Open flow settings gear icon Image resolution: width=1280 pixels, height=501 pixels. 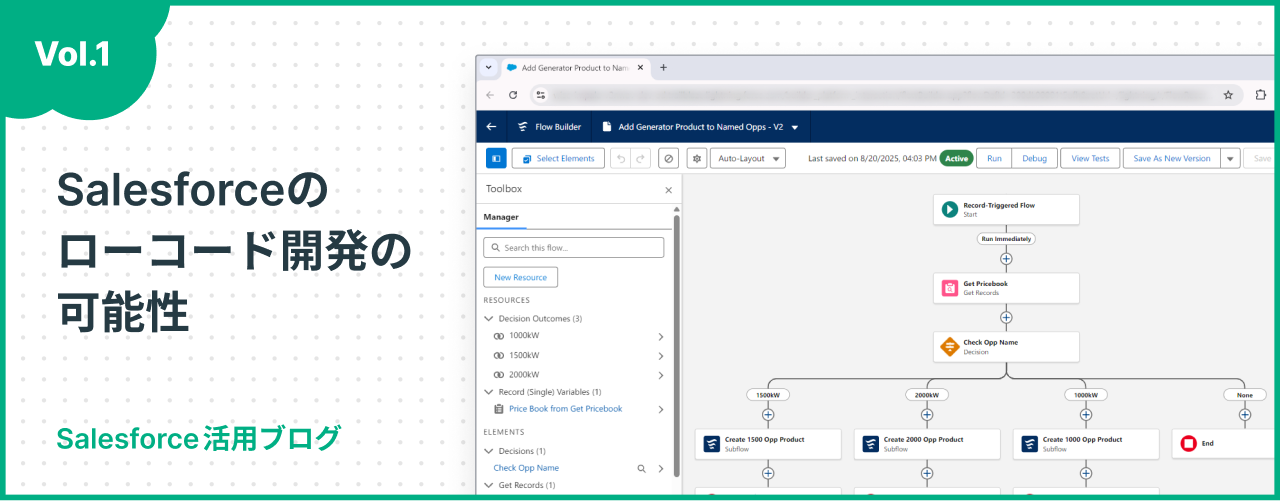697,158
